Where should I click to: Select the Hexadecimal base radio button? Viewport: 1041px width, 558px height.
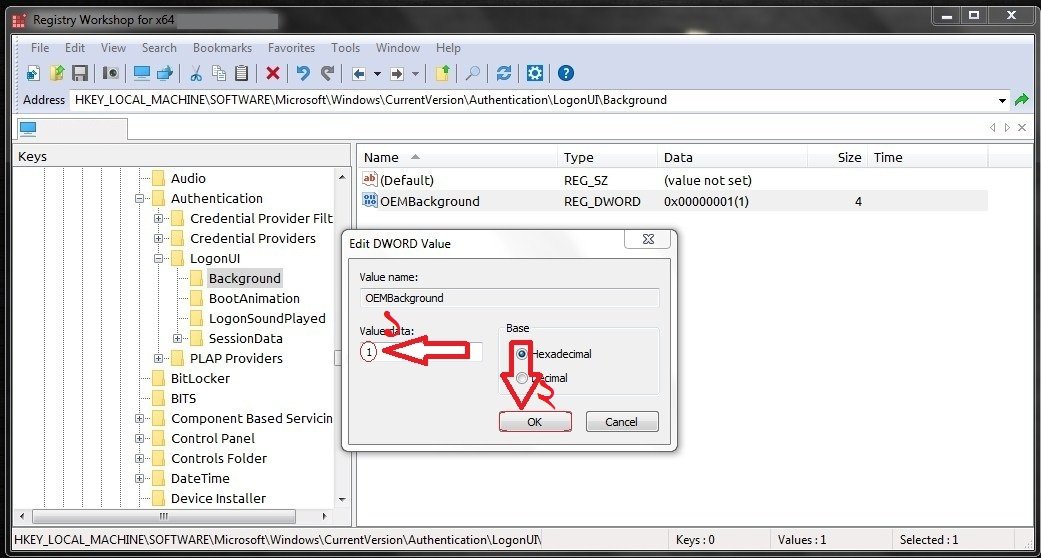(x=522, y=354)
